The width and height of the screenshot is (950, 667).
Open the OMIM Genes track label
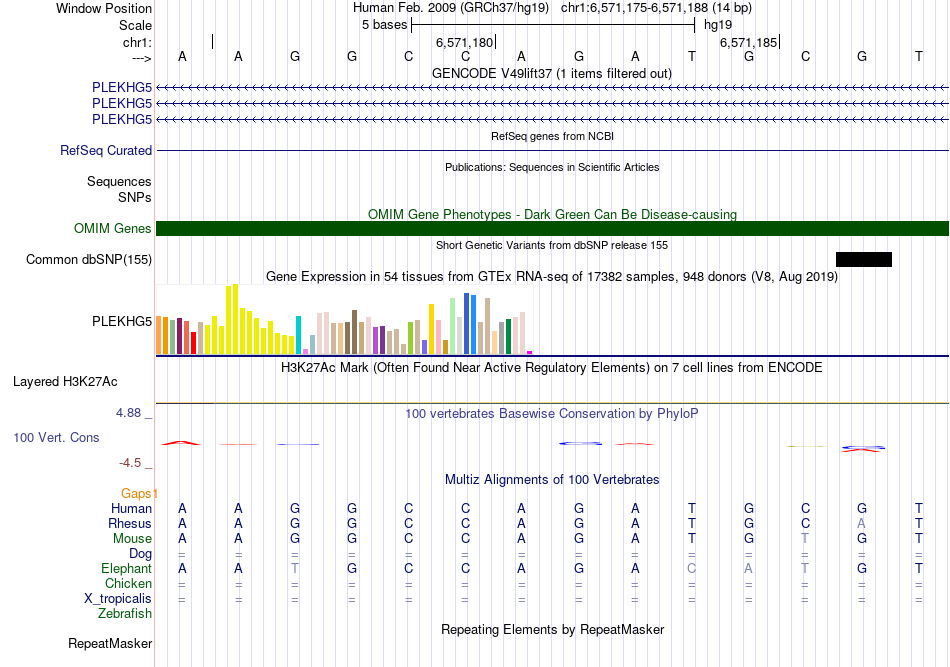(x=113, y=229)
